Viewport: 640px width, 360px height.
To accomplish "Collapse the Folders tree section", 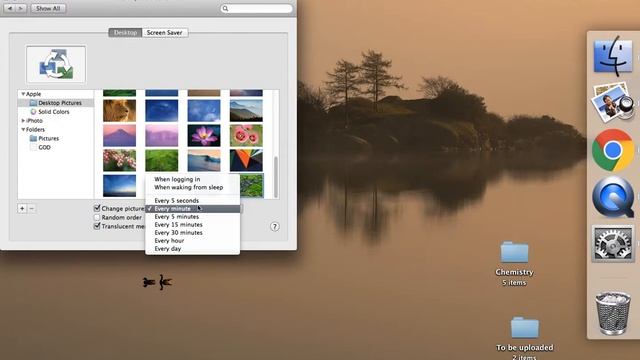I will click(23, 129).
